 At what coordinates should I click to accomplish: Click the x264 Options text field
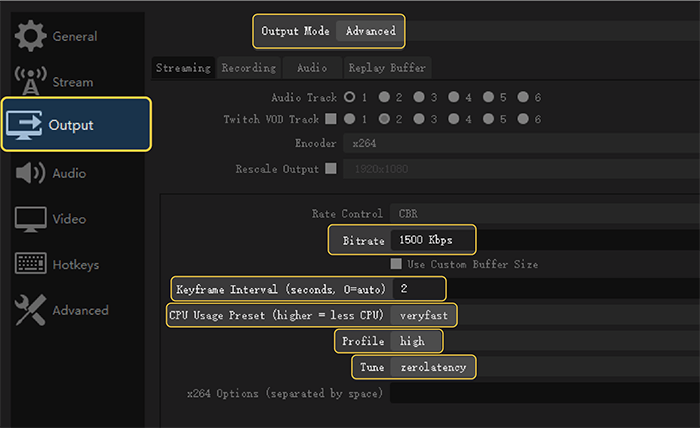[x=540, y=394]
